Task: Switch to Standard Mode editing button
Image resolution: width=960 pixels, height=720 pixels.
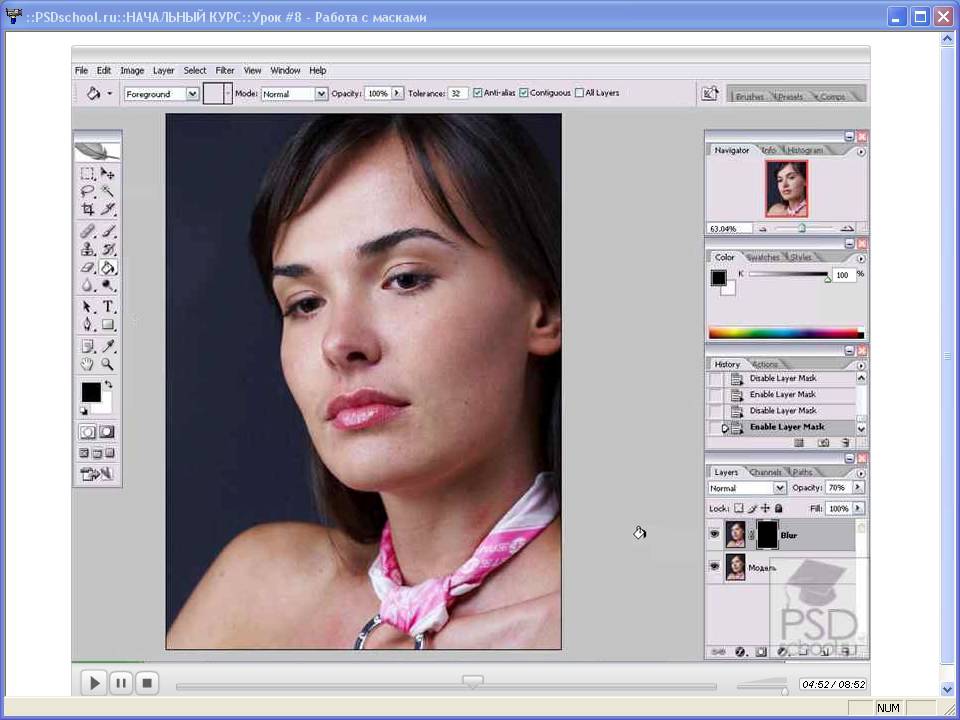Action: pyautogui.click(x=88, y=432)
